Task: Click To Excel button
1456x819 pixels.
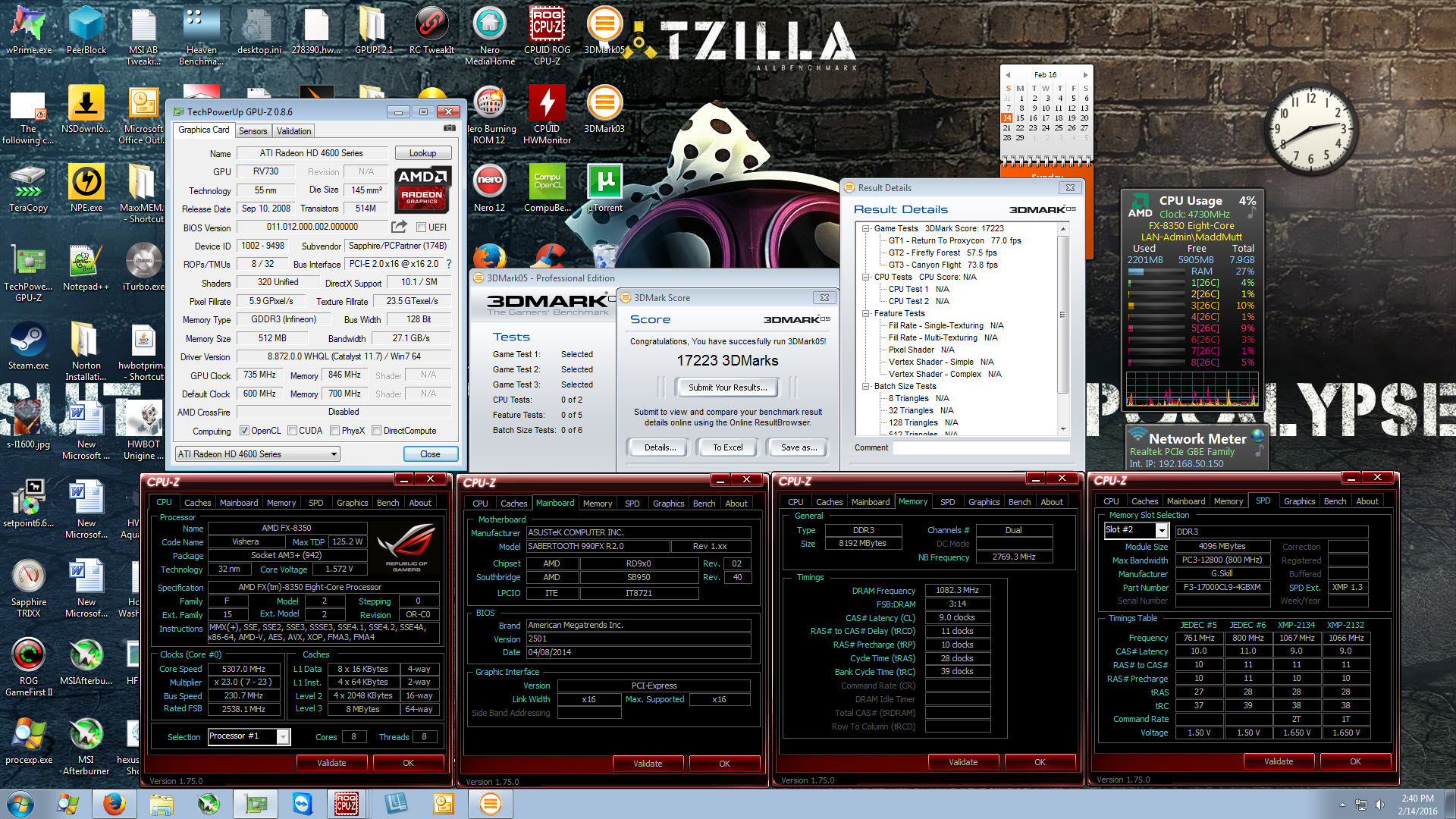Action: (728, 447)
